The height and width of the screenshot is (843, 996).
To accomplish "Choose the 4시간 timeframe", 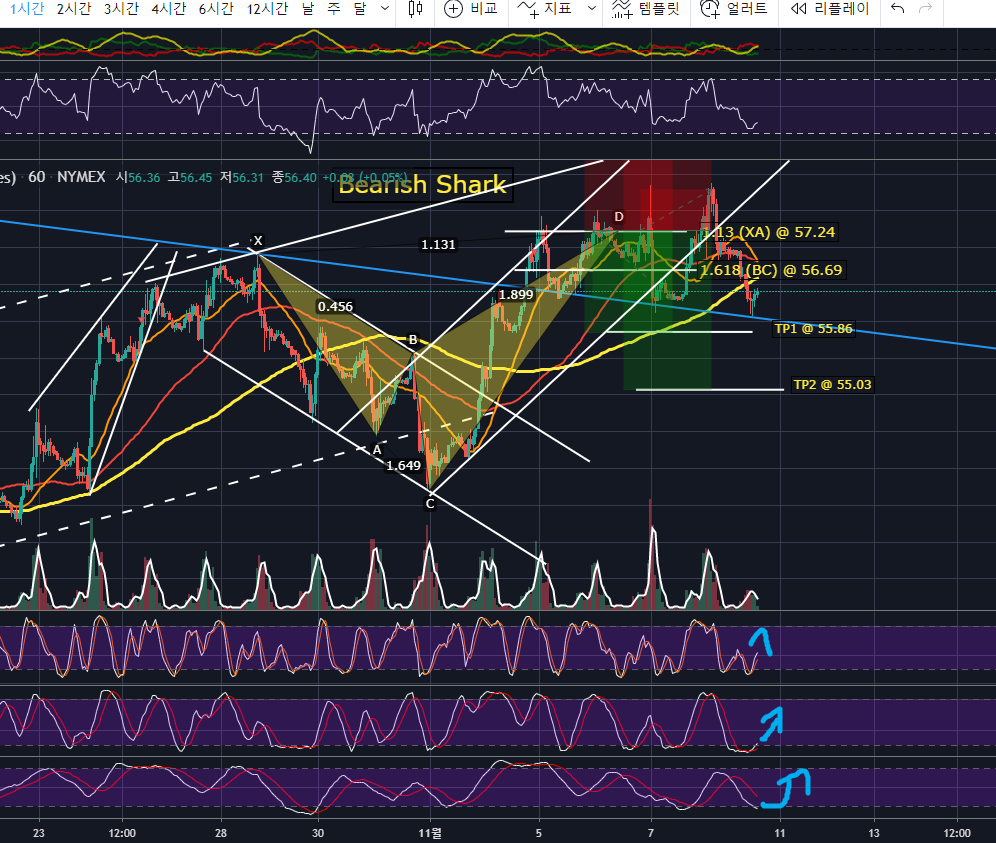I will coord(168,9).
